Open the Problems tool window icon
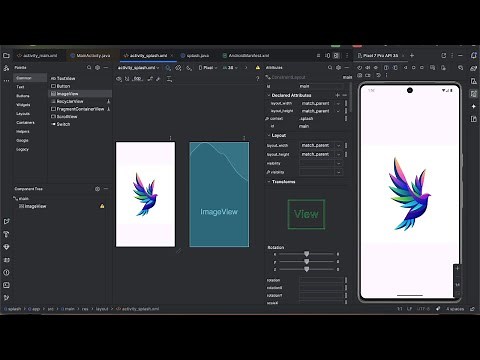The width and height of the screenshot is (480, 360). [x=6, y=273]
